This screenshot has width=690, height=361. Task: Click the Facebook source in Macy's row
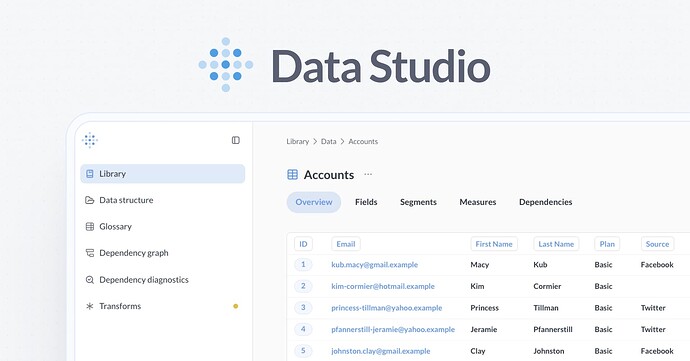click(x=657, y=265)
